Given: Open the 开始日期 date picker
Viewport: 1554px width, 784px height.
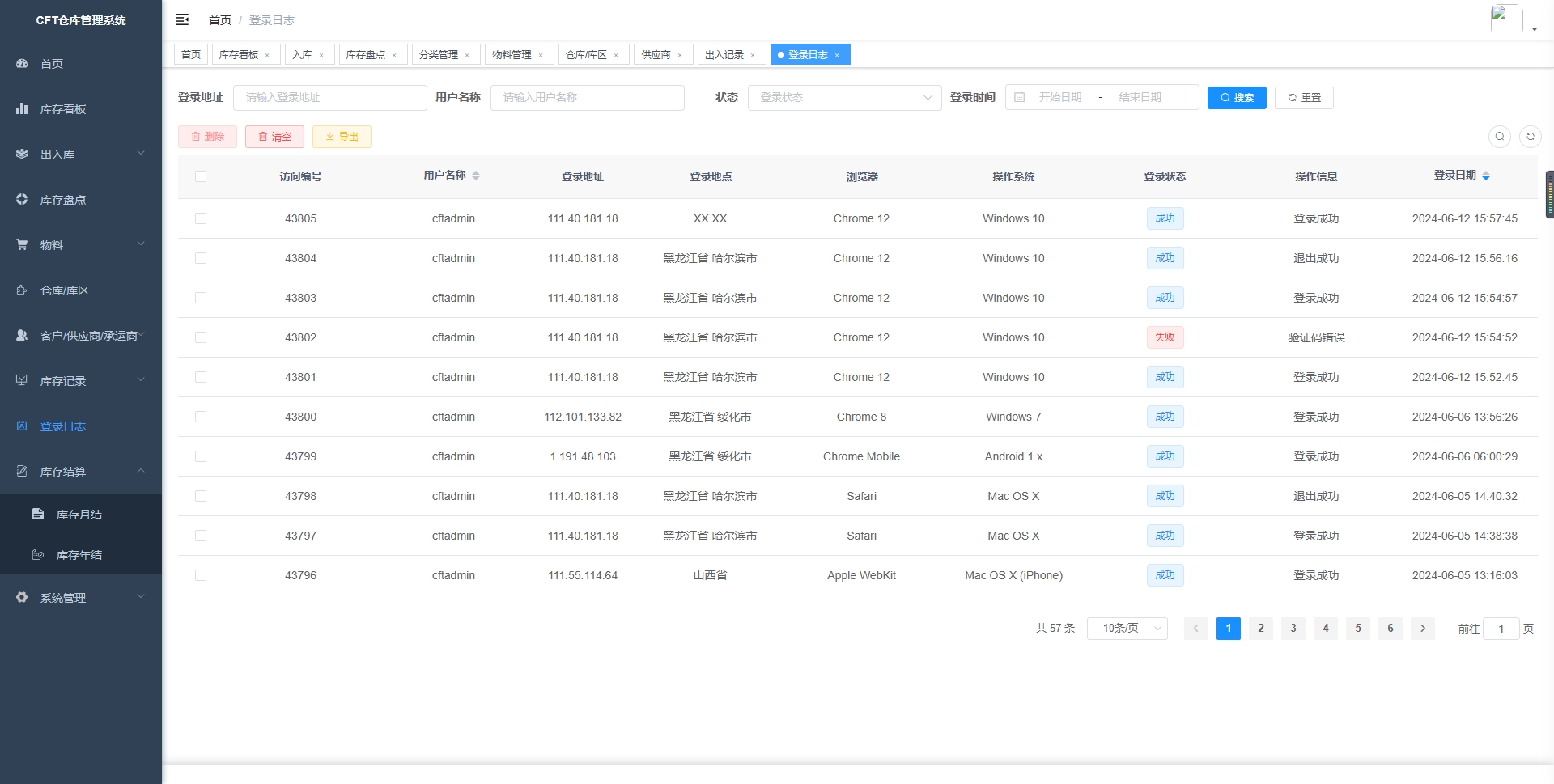Looking at the screenshot, I should click(1060, 97).
